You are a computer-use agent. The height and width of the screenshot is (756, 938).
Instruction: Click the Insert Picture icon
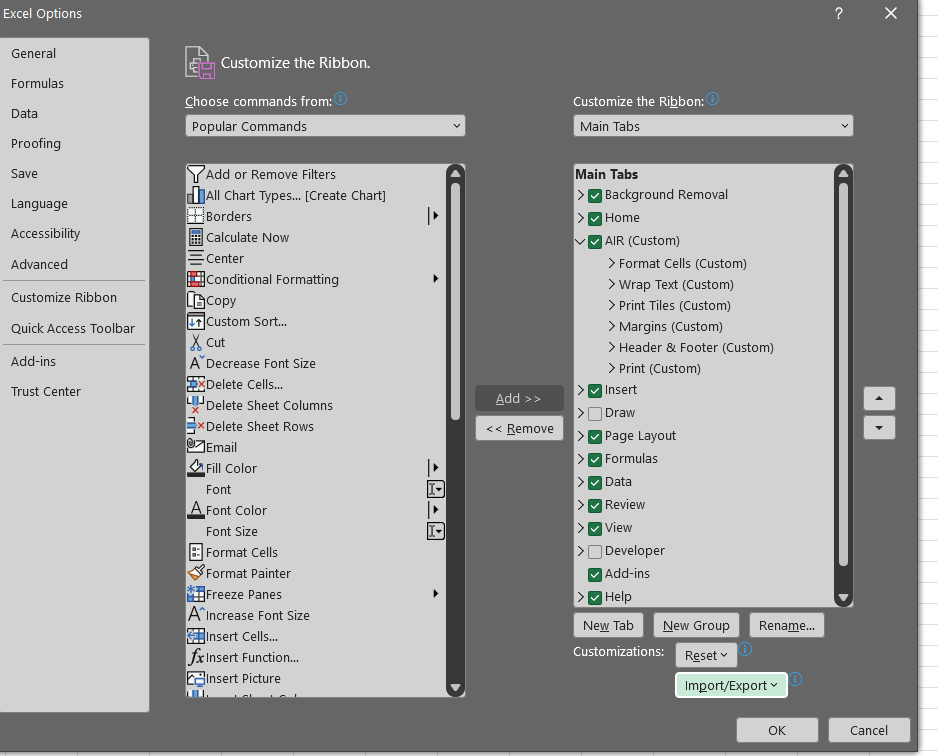pyautogui.click(x=196, y=678)
